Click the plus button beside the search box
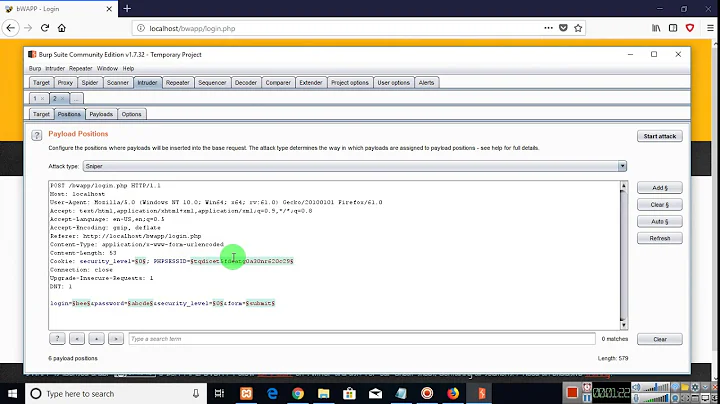Image resolution: width=720 pixels, height=404 pixels. (96, 339)
